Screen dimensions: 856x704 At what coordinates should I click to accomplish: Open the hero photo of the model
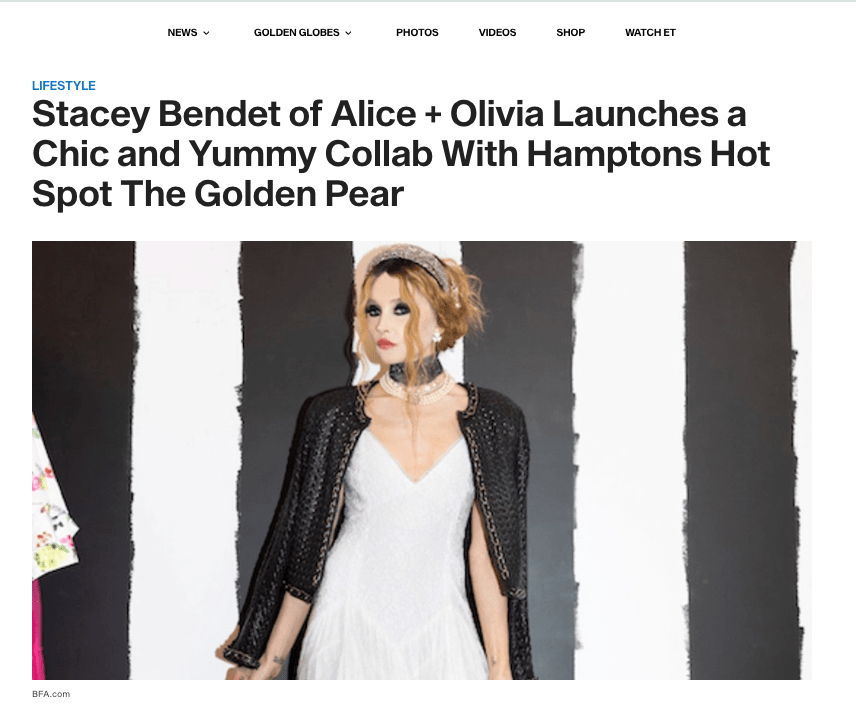coord(421,460)
